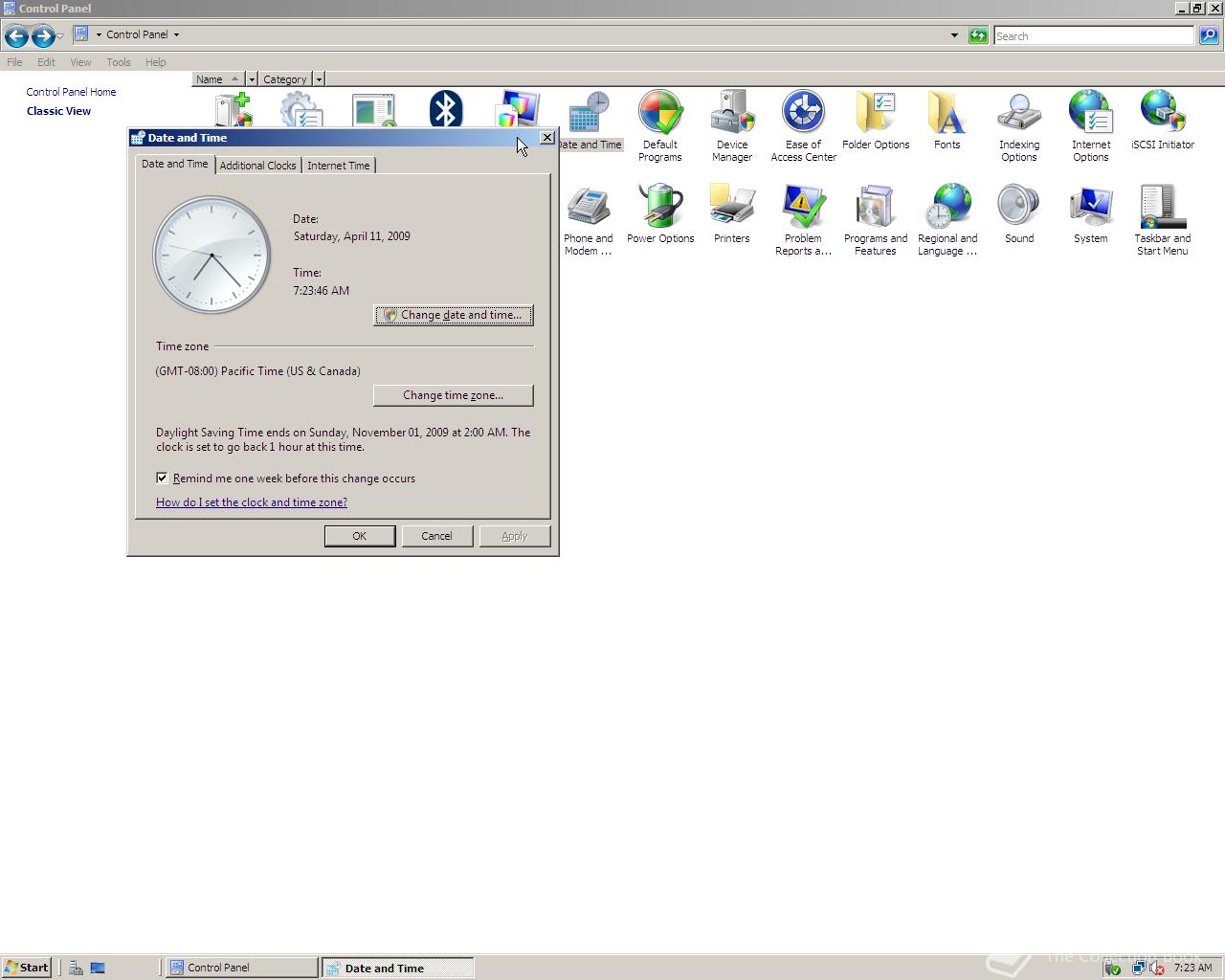Open the Bluetooth devices icon
1225x980 pixels.
click(x=445, y=109)
